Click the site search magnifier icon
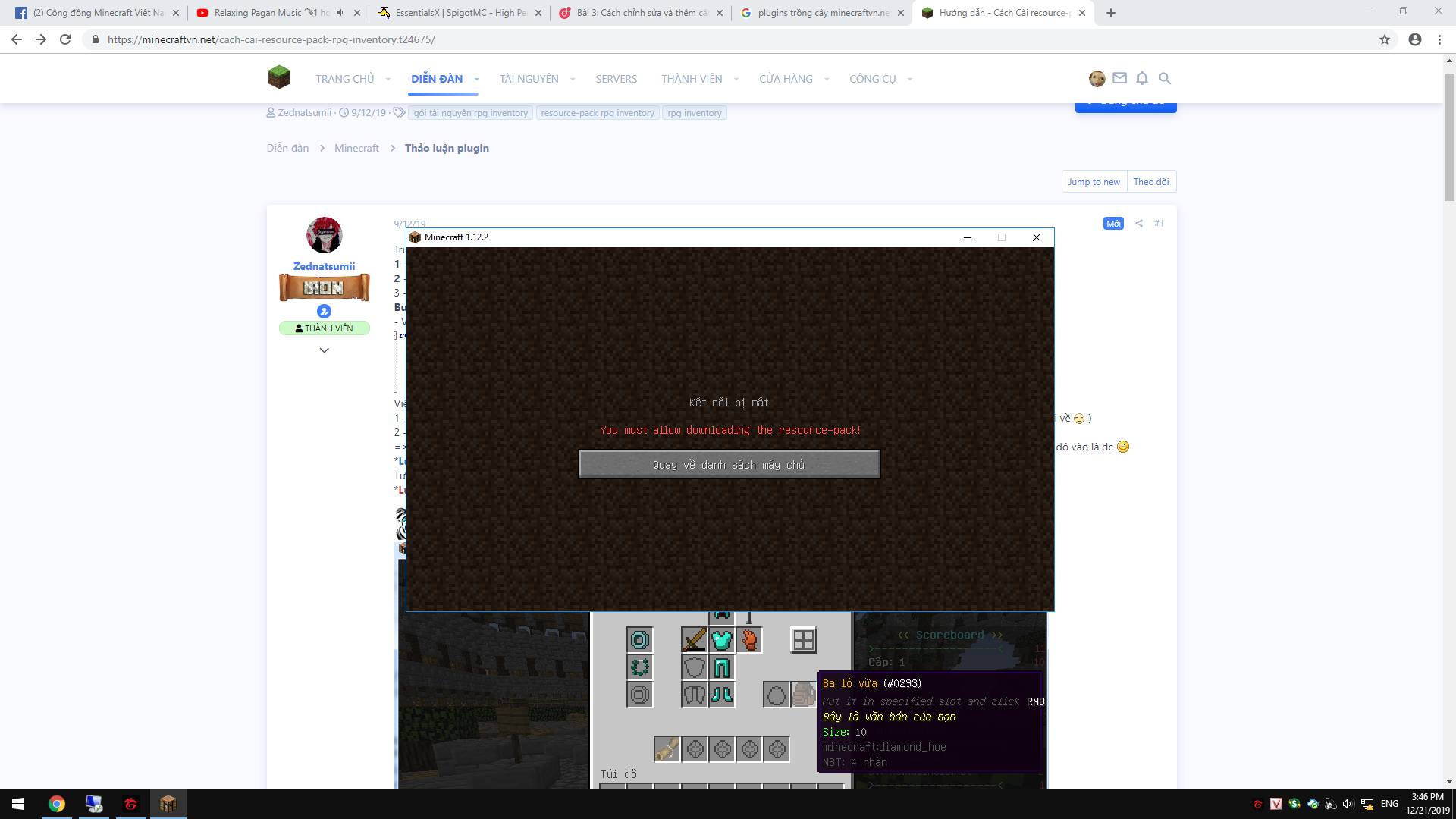This screenshot has height=819, width=1456. click(x=1165, y=78)
